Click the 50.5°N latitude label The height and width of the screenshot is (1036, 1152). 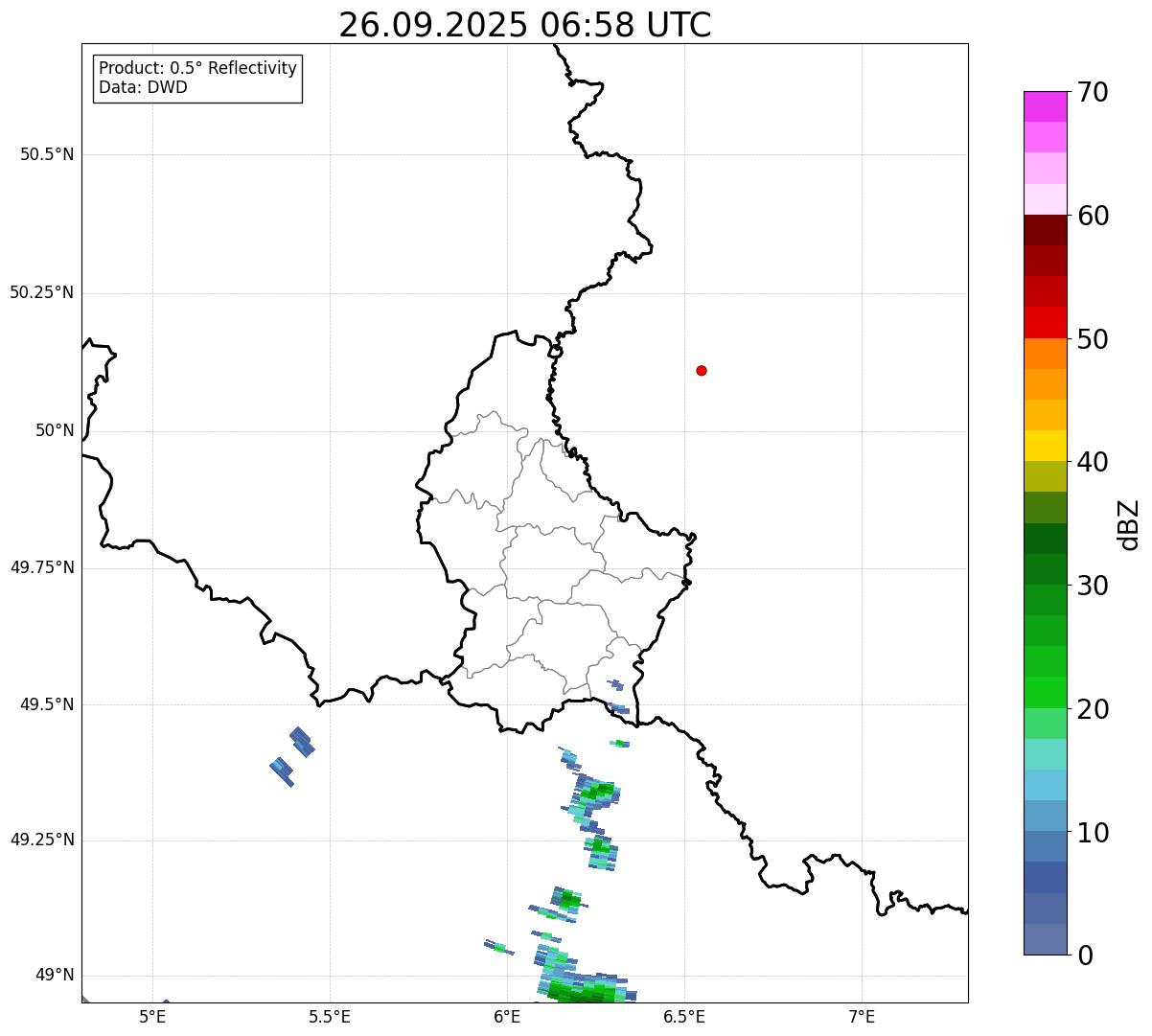[47, 154]
